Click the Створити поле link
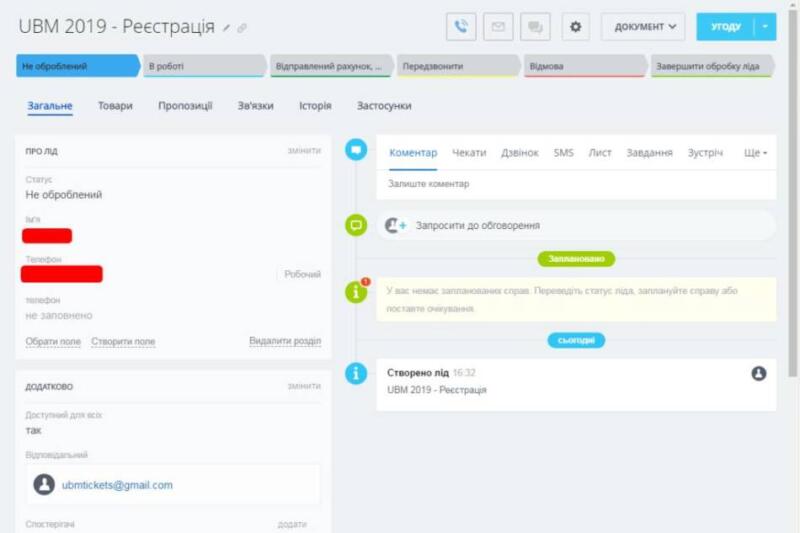Image resolution: width=800 pixels, height=533 pixels. click(123, 341)
